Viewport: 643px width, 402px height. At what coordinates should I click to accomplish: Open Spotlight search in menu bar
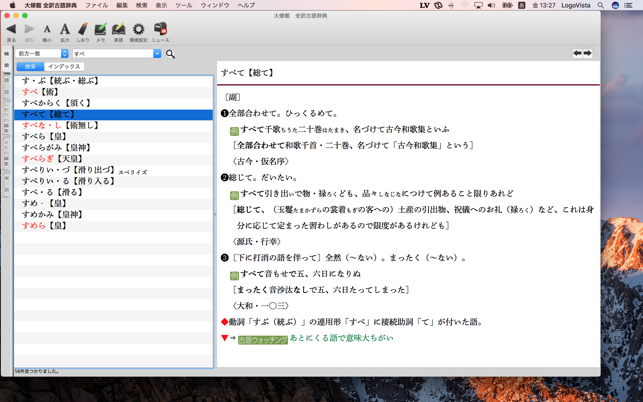pos(601,5)
